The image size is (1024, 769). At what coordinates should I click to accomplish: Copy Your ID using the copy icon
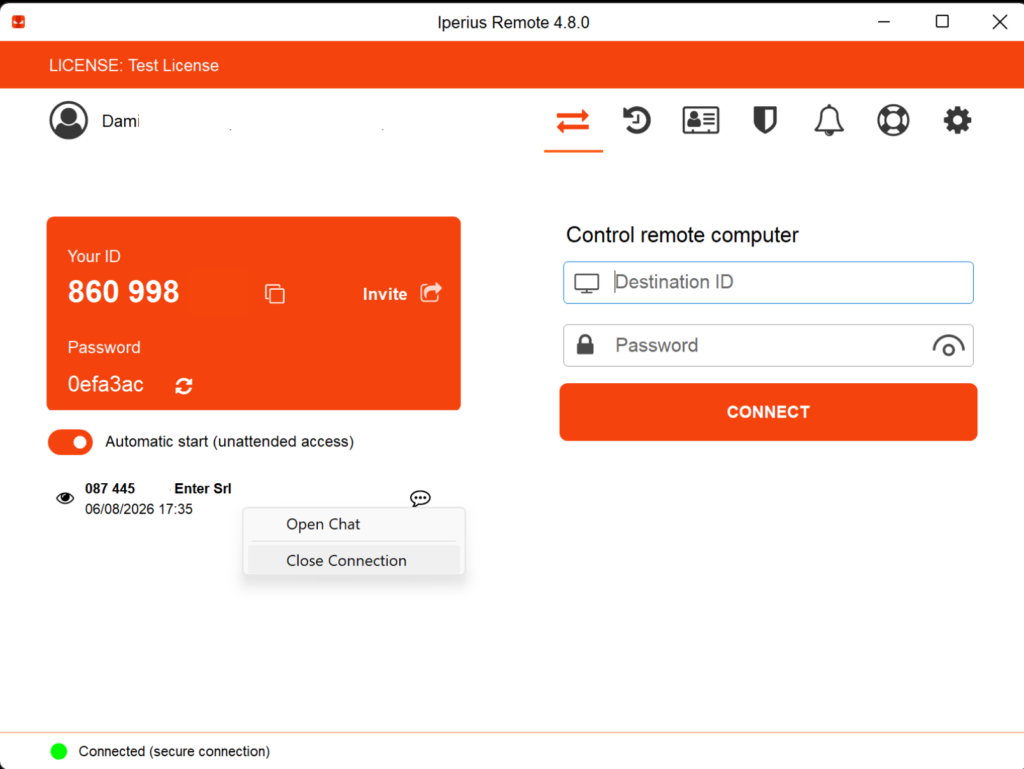point(275,294)
